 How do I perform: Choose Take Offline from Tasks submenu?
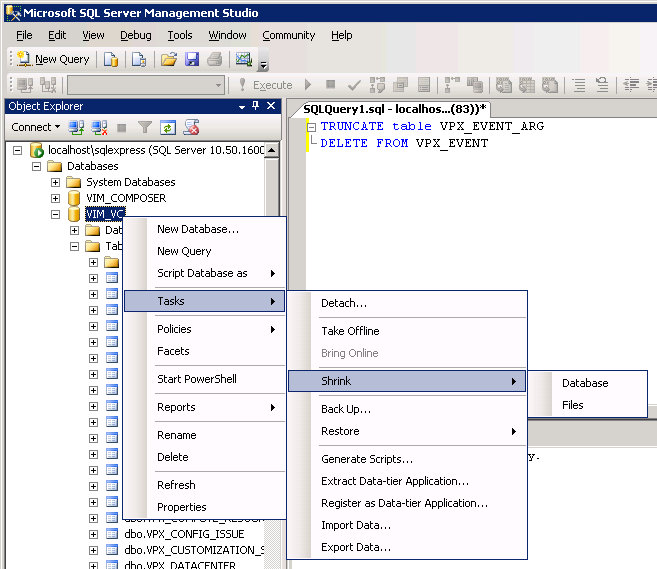point(407,331)
